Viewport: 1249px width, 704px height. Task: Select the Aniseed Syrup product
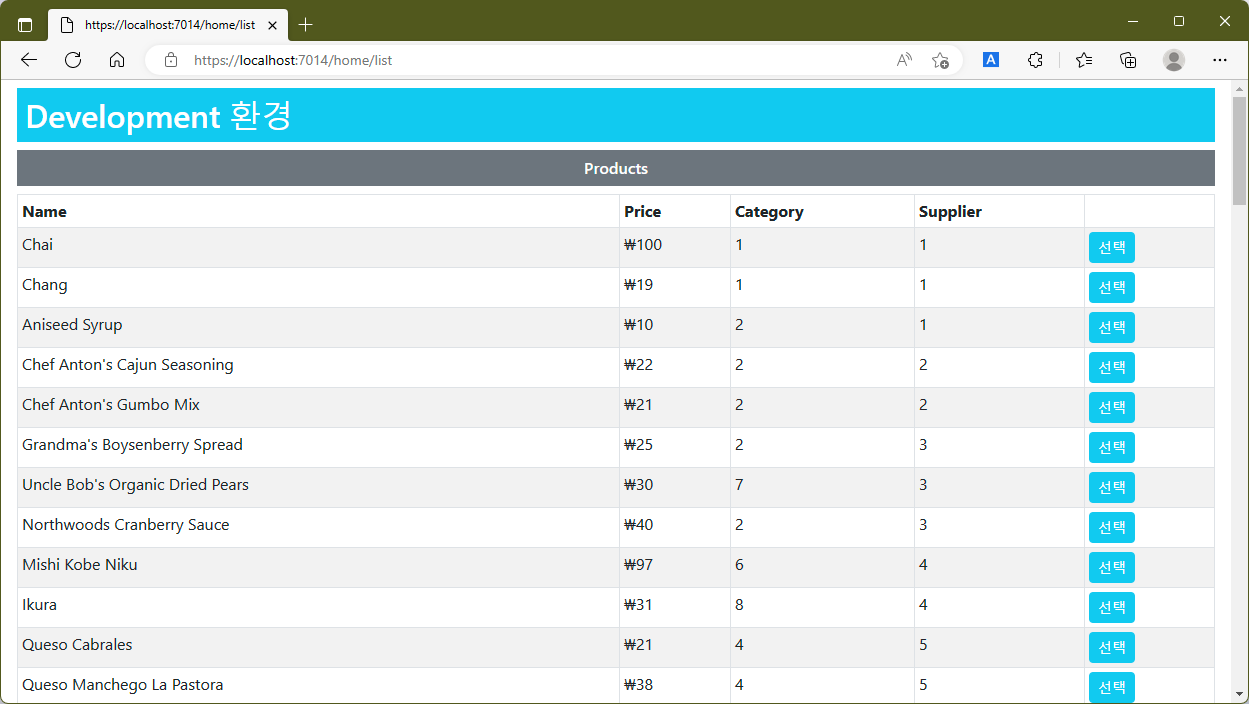pyautogui.click(x=1111, y=328)
